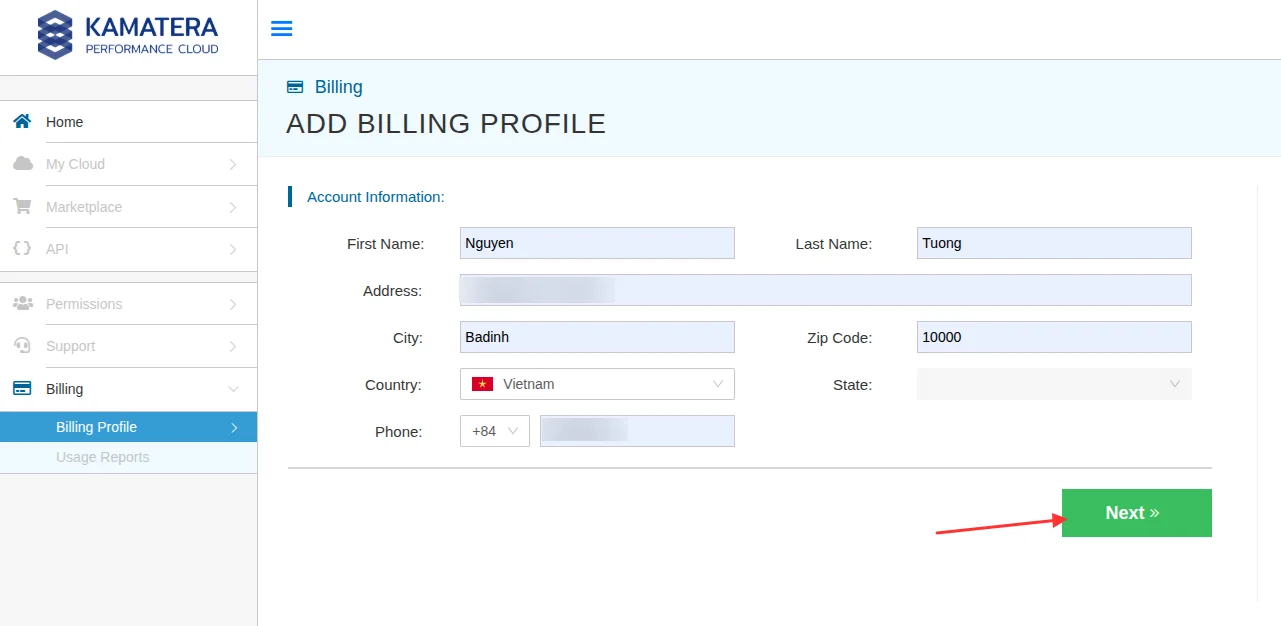This screenshot has height=626, width=1281.
Task: Click the City field
Action: click(x=597, y=337)
